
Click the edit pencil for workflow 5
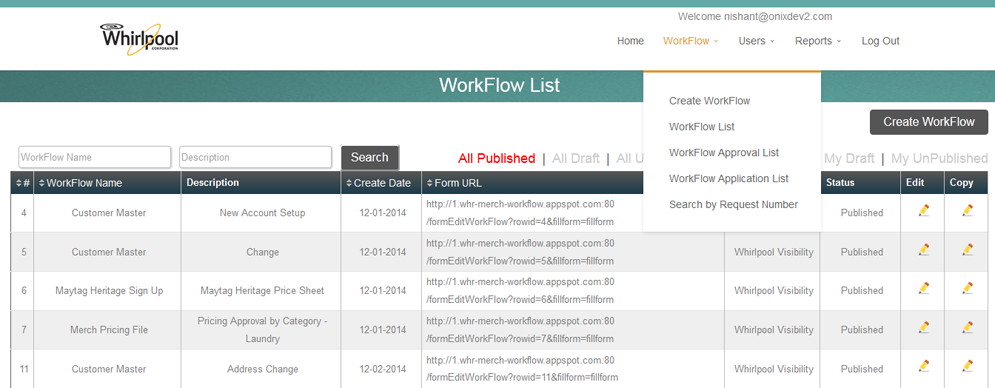(924, 250)
